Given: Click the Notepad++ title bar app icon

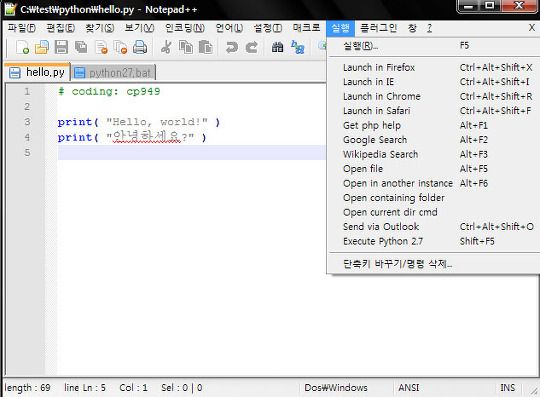Looking at the screenshot, I should [10, 9].
